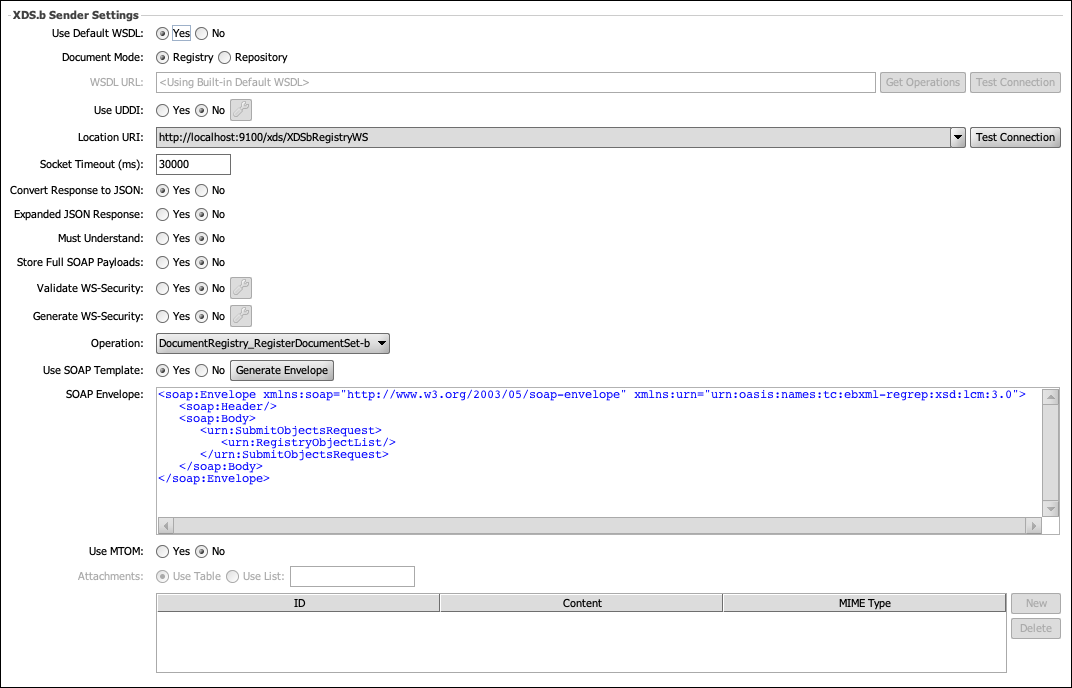Viewport: 1072px width, 688px height.
Task: Click SOAP Envelope scroll down arrow
Action: coord(1051,508)
